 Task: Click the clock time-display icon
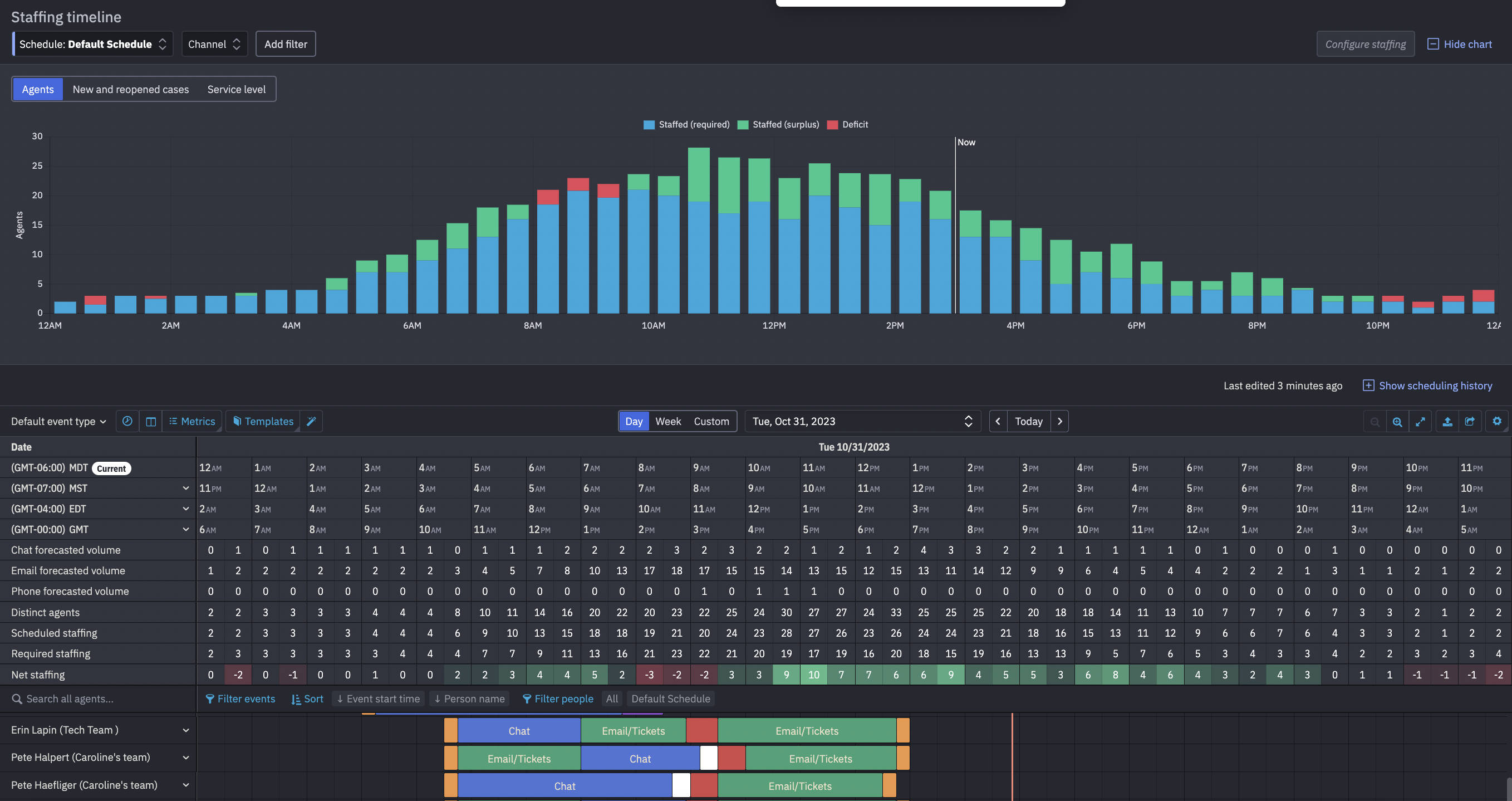pos(127,421)
